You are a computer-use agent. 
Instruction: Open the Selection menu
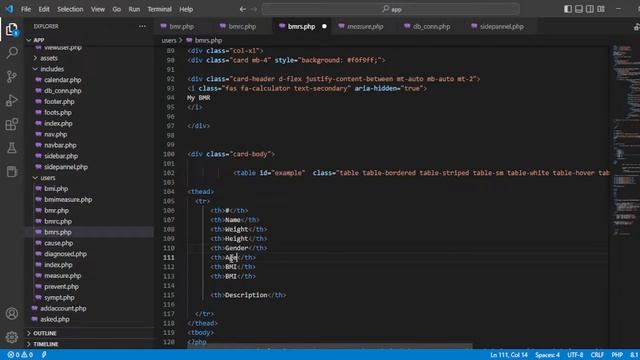coord(70,9)
